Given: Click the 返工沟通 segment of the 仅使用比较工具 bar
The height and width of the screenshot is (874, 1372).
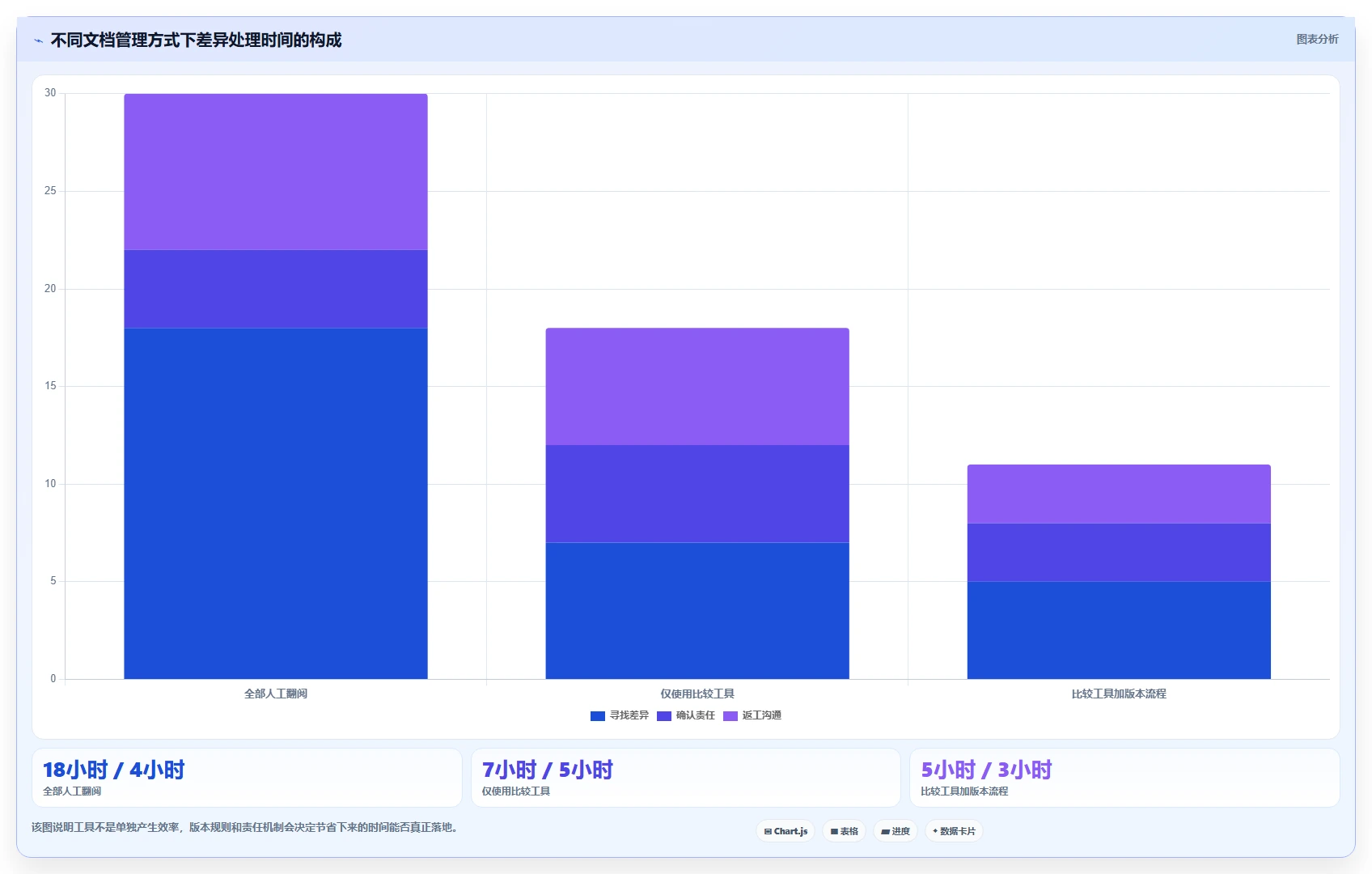Looking at the screenshot, I should coord(697,386).
